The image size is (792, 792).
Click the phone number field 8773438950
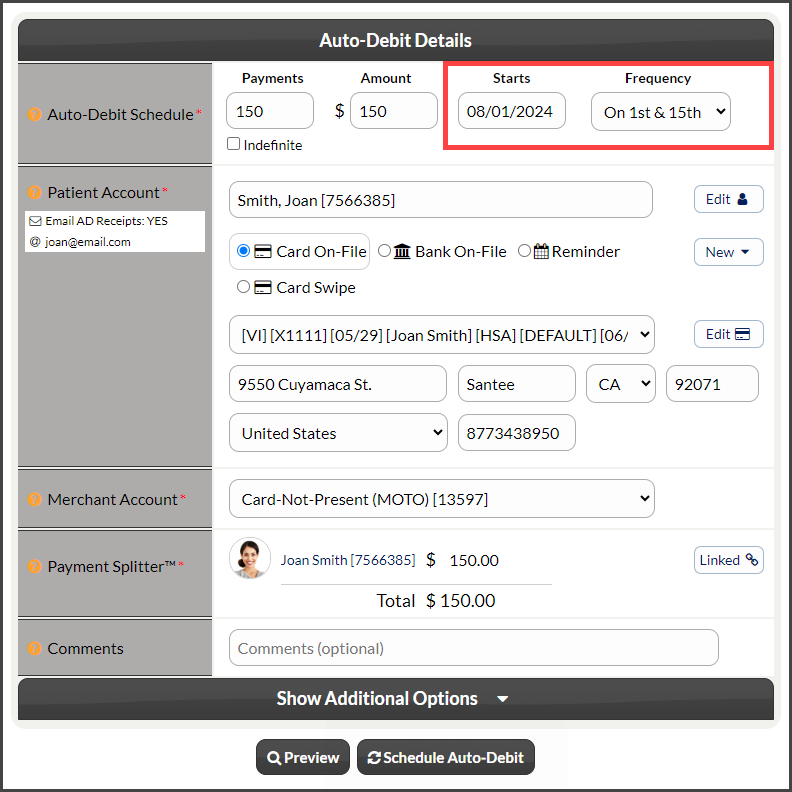(516, 433)
